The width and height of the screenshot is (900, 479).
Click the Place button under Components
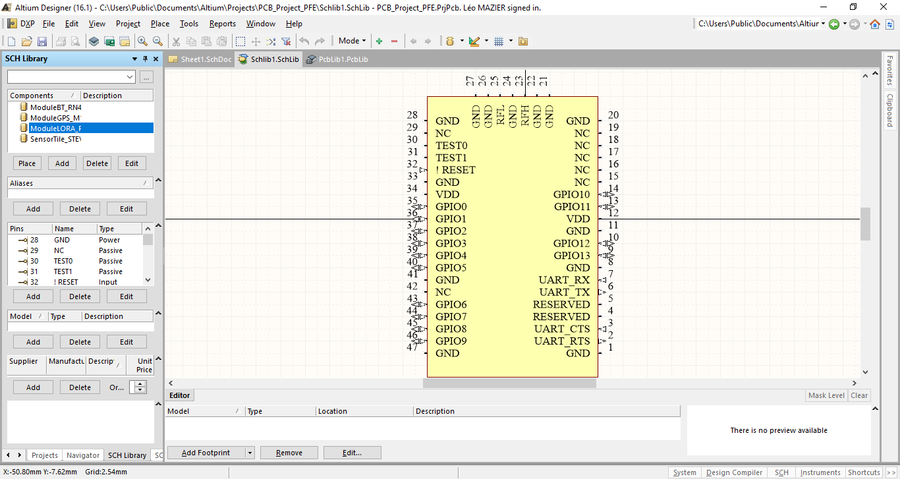(x=28, y=163)
